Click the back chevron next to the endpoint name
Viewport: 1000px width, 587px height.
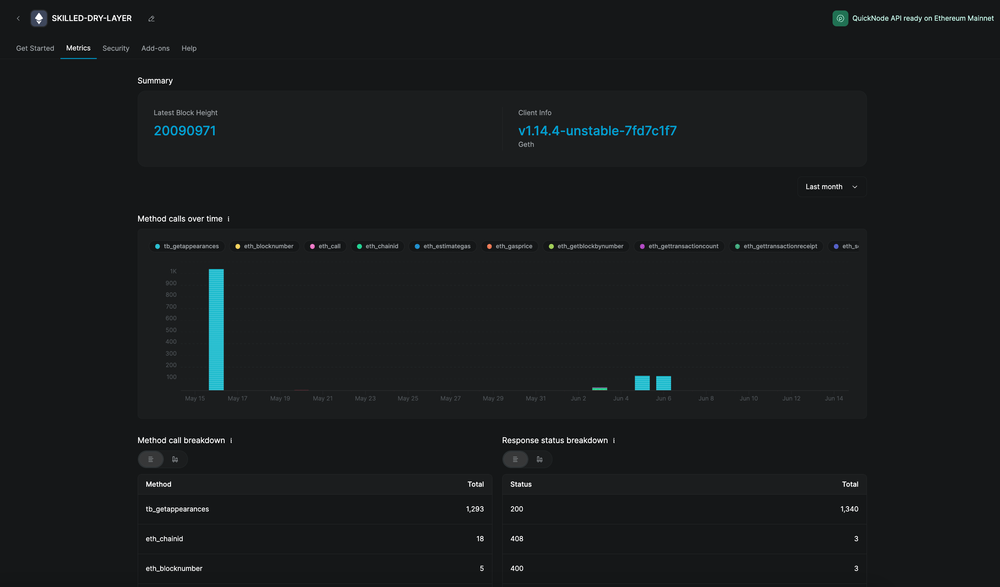point(18,18)
